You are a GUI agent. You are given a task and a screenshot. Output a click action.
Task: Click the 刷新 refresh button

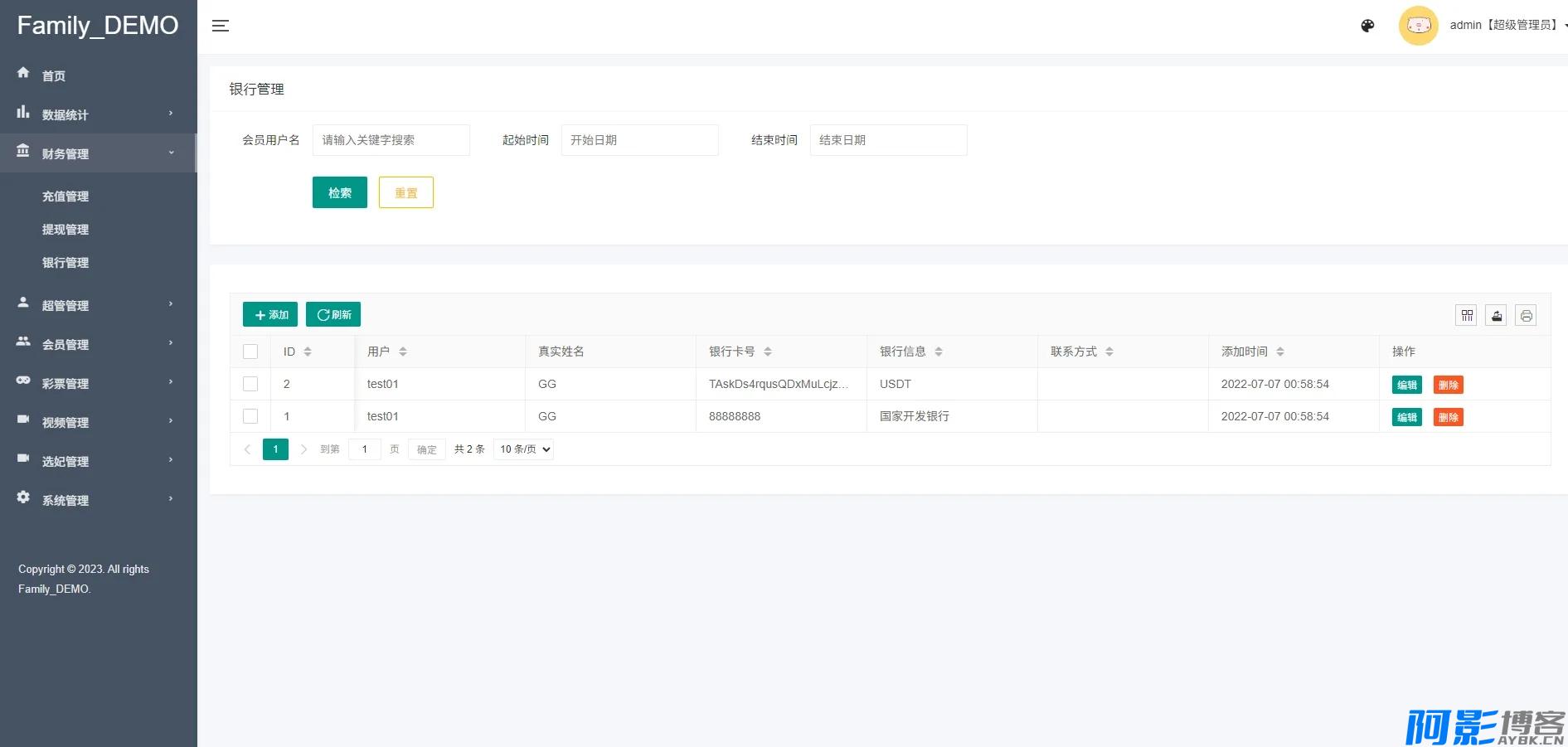click(x=333, y=315)
